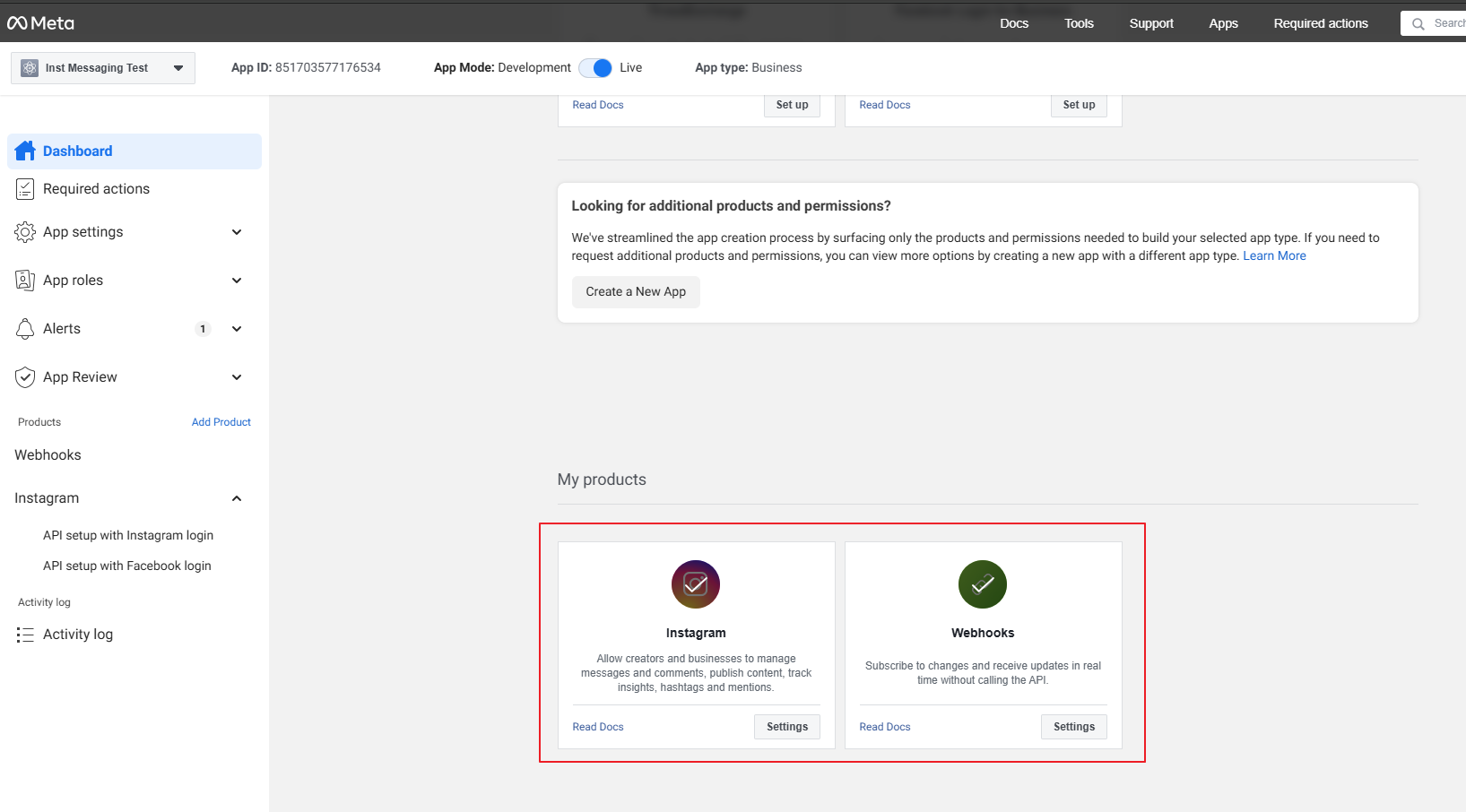This screenshot has height=812, width=1466.
Task: Open Settings on the Webhooks card
Action: coord(1074,727)
